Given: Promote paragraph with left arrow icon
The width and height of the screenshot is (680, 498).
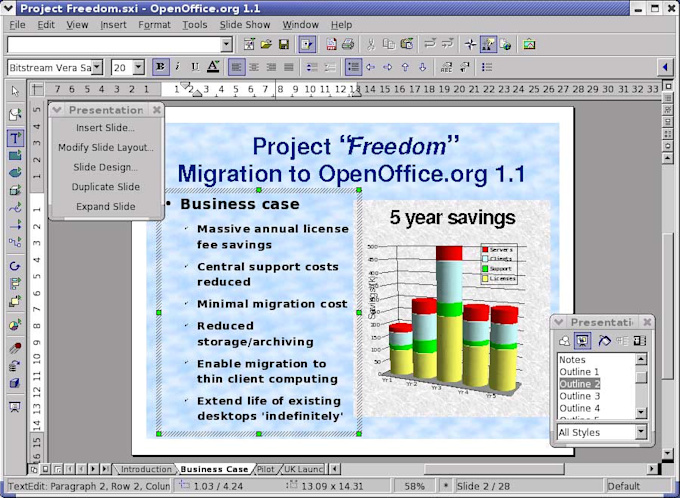Looking at the screenshot, I should 370,67.
